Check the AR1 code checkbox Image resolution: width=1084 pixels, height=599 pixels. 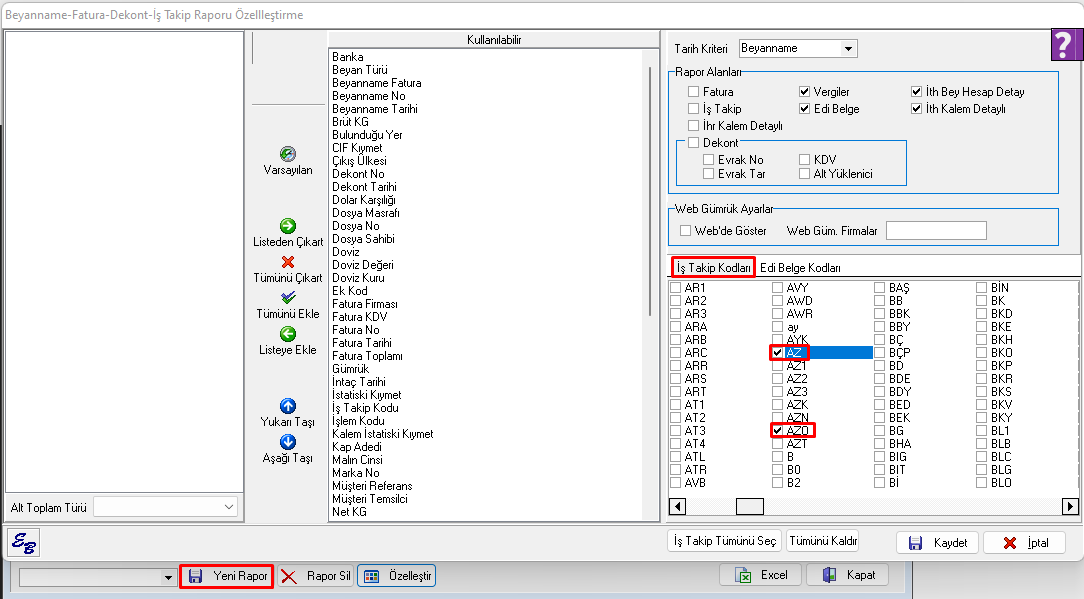tap(675, 288)
